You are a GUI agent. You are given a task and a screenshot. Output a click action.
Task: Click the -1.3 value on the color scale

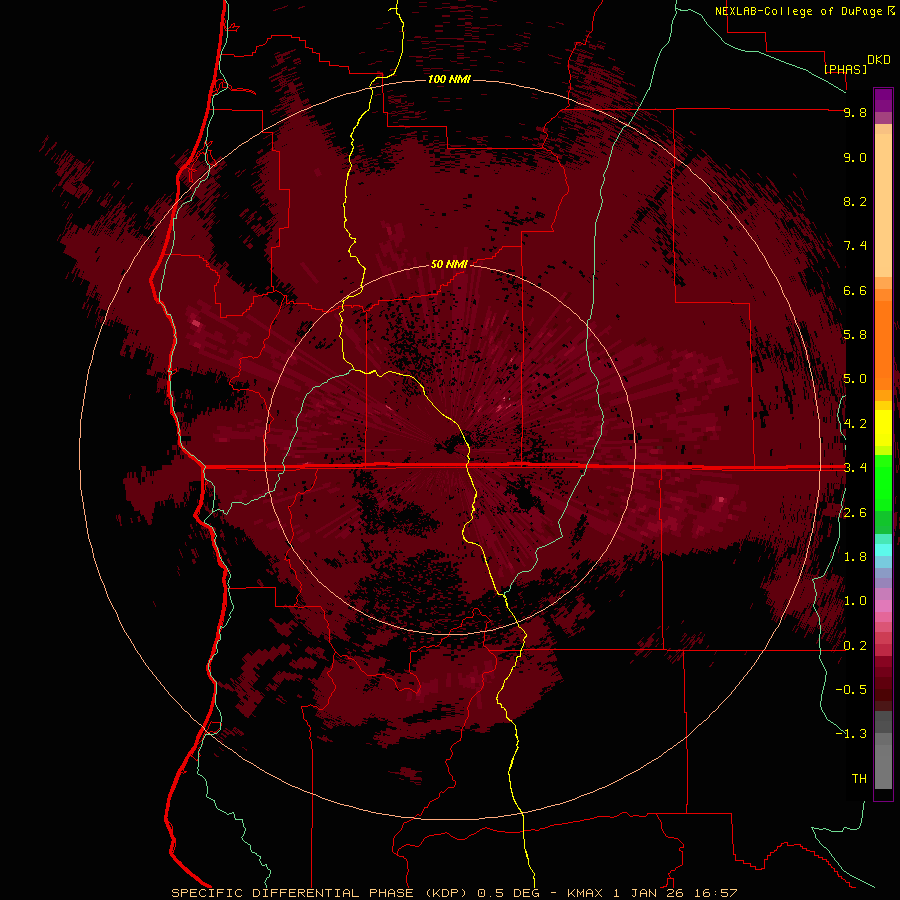pyautogui.click(x=851, y=734)
